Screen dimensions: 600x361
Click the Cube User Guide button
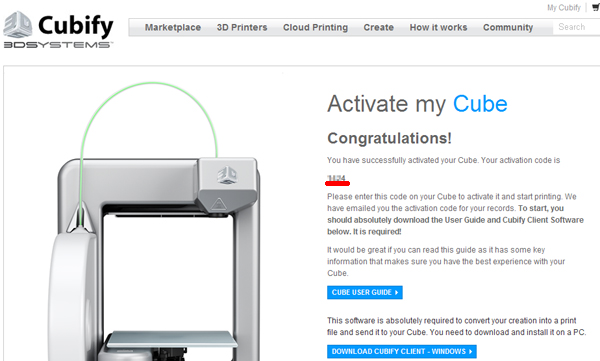pos(365,292)
